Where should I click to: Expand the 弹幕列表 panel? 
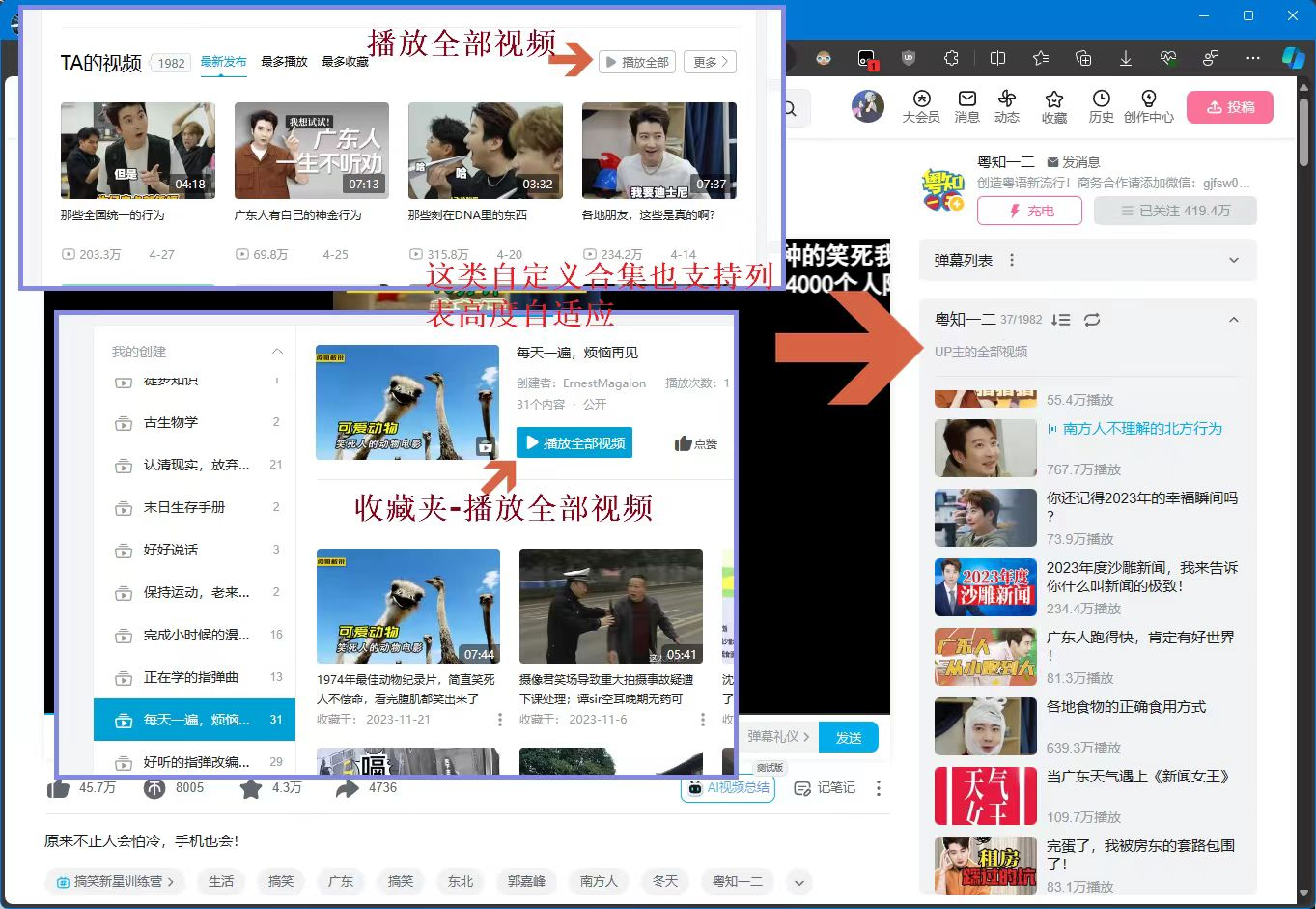1233,260
